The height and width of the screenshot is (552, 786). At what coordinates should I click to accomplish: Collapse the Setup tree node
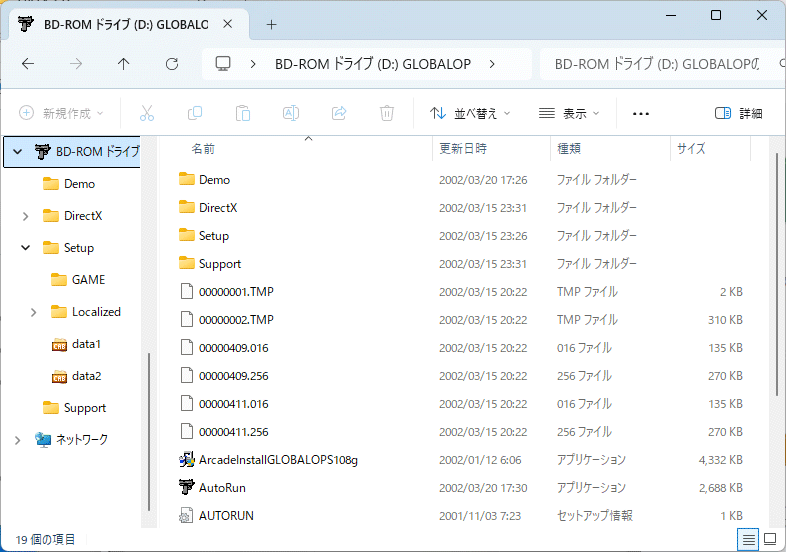[26, 248]
